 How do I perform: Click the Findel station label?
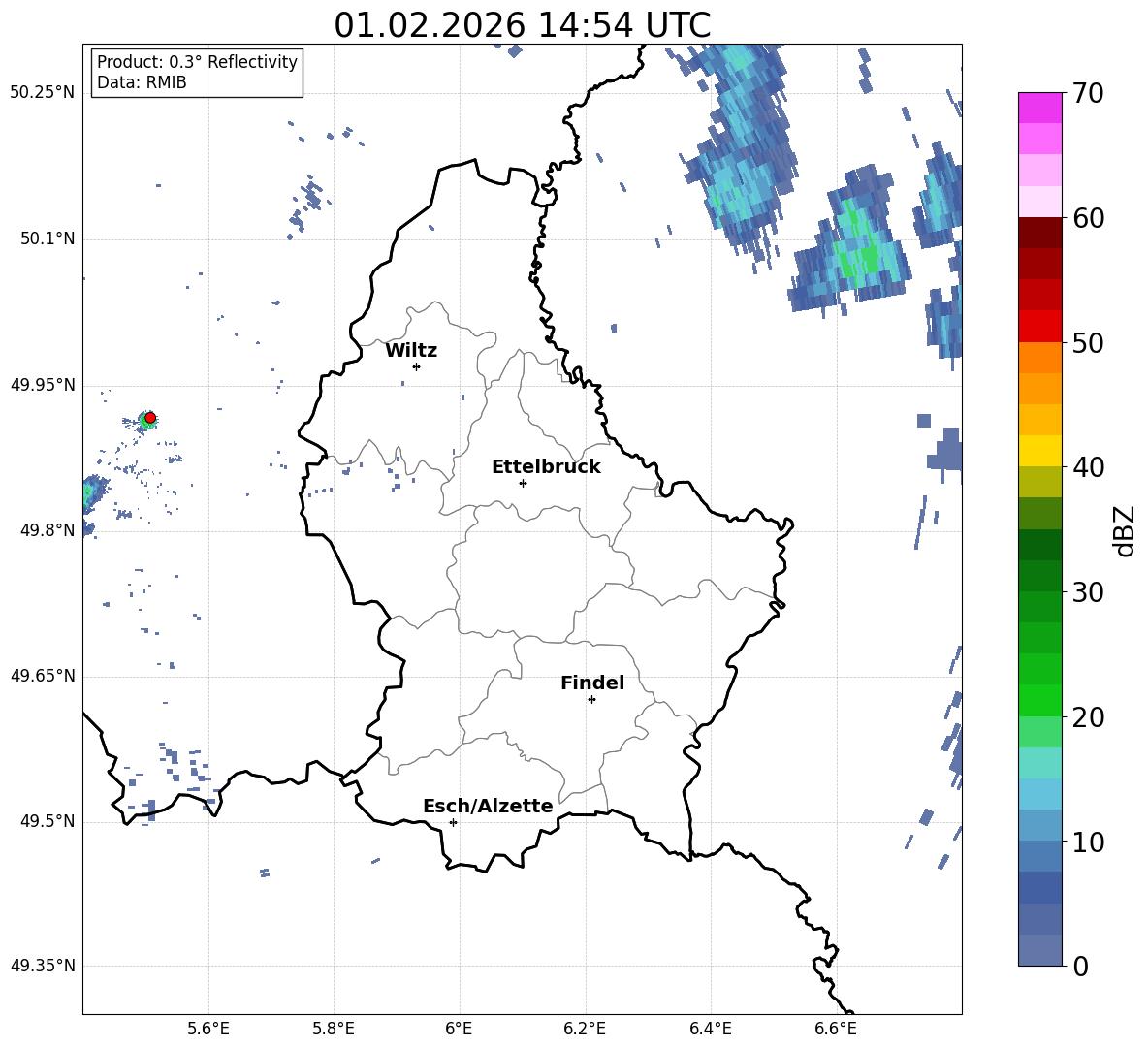[592, 683]
